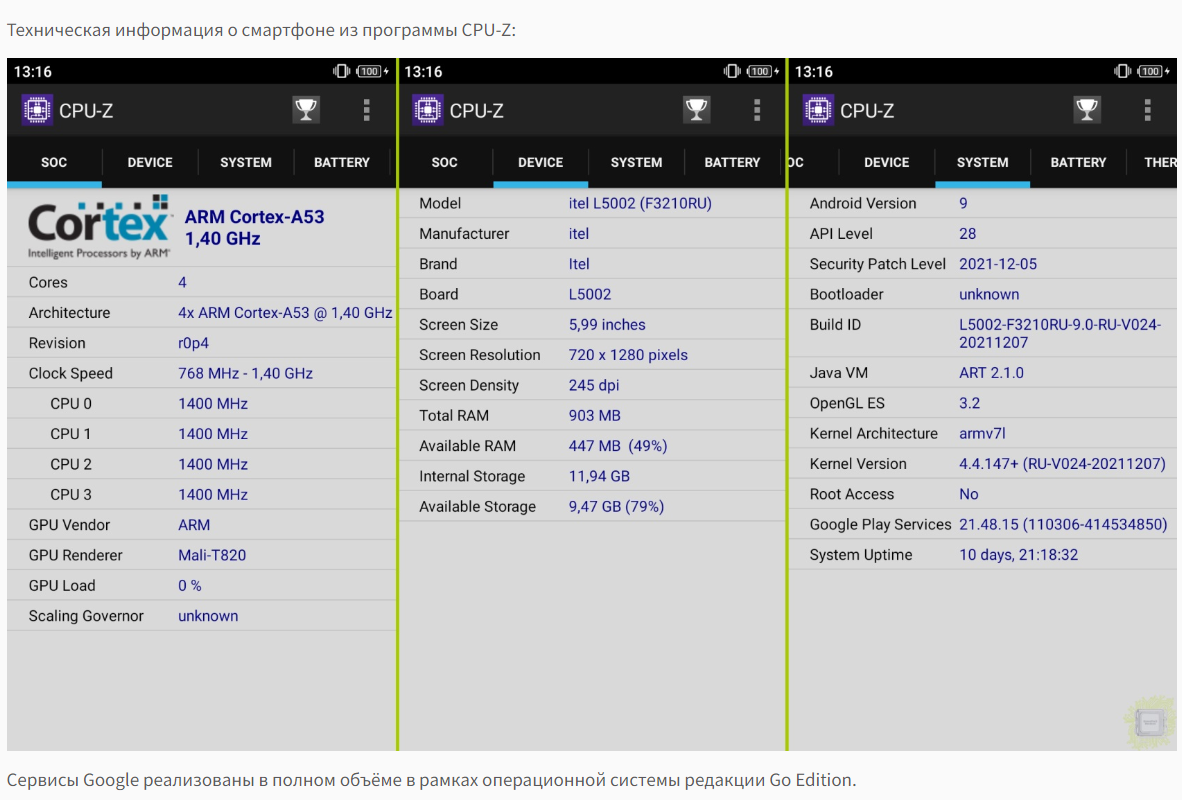Select Cores value 4

pos(182,283)
